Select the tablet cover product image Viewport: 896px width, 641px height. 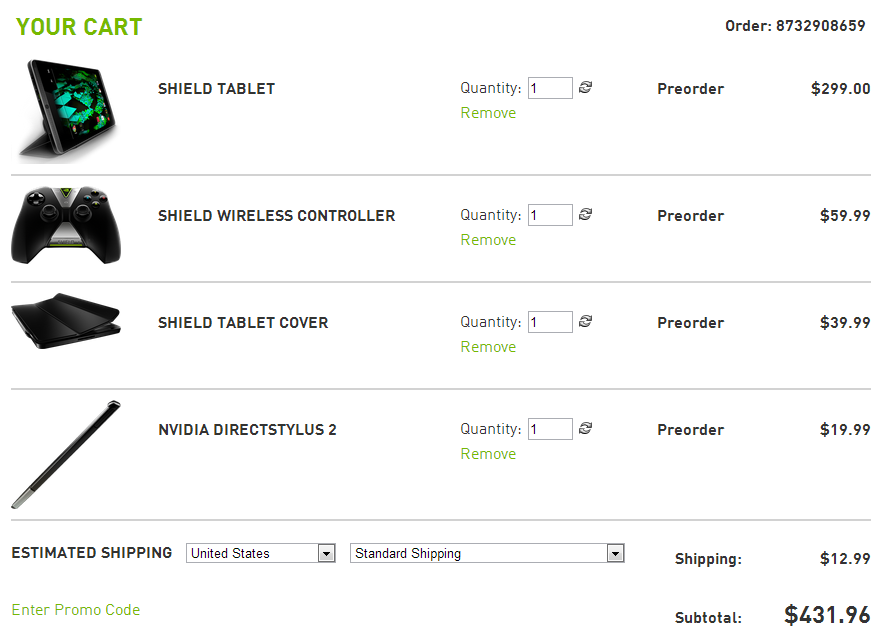[66, 321]
